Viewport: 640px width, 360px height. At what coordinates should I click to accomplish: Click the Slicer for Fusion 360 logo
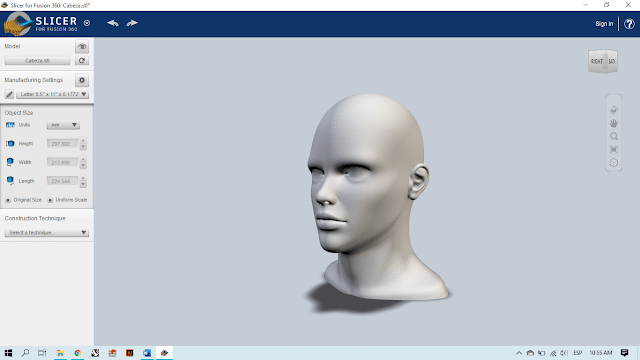point(40,24)
